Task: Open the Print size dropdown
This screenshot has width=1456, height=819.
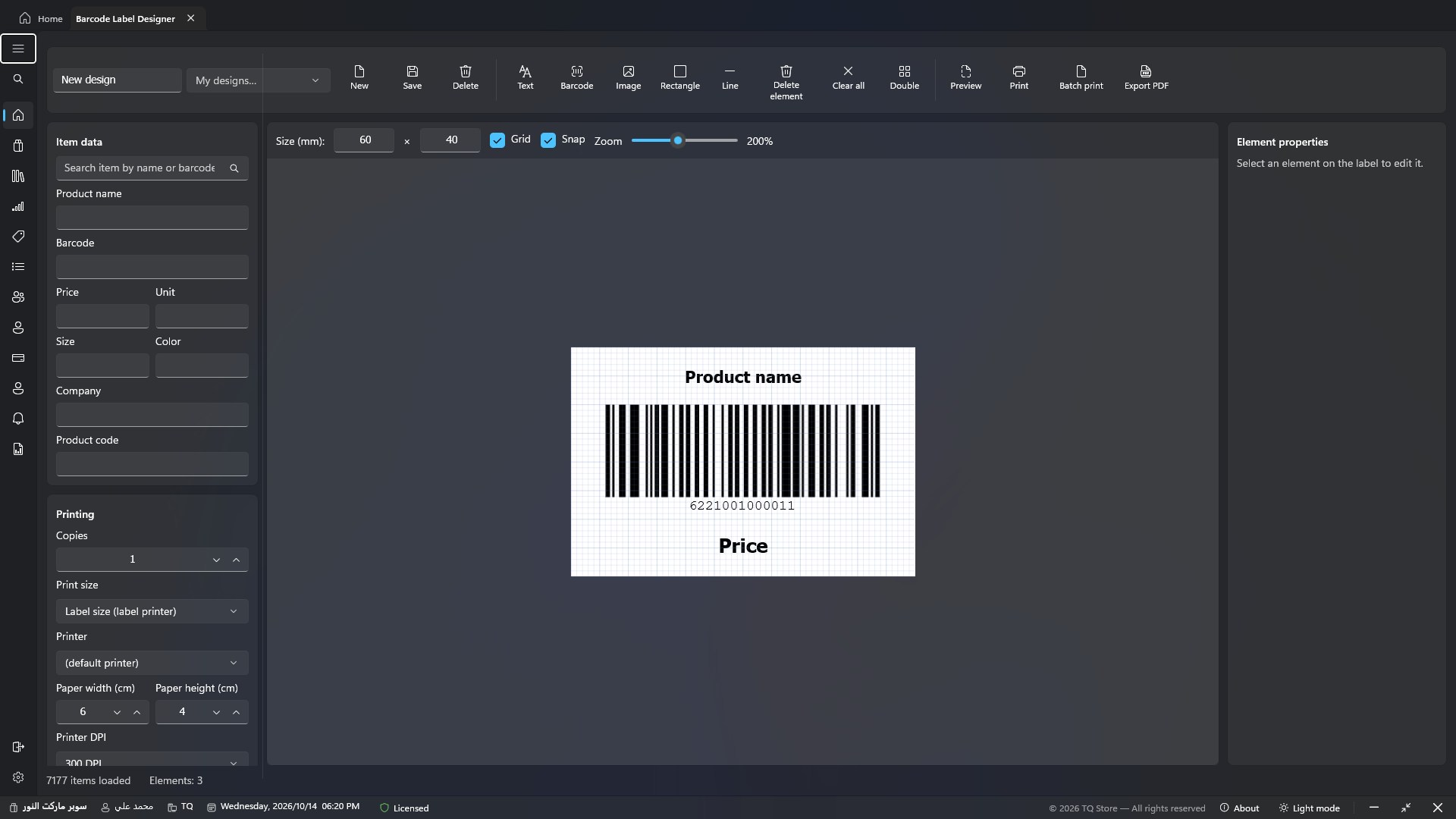Action: click(x=152, y=611)
